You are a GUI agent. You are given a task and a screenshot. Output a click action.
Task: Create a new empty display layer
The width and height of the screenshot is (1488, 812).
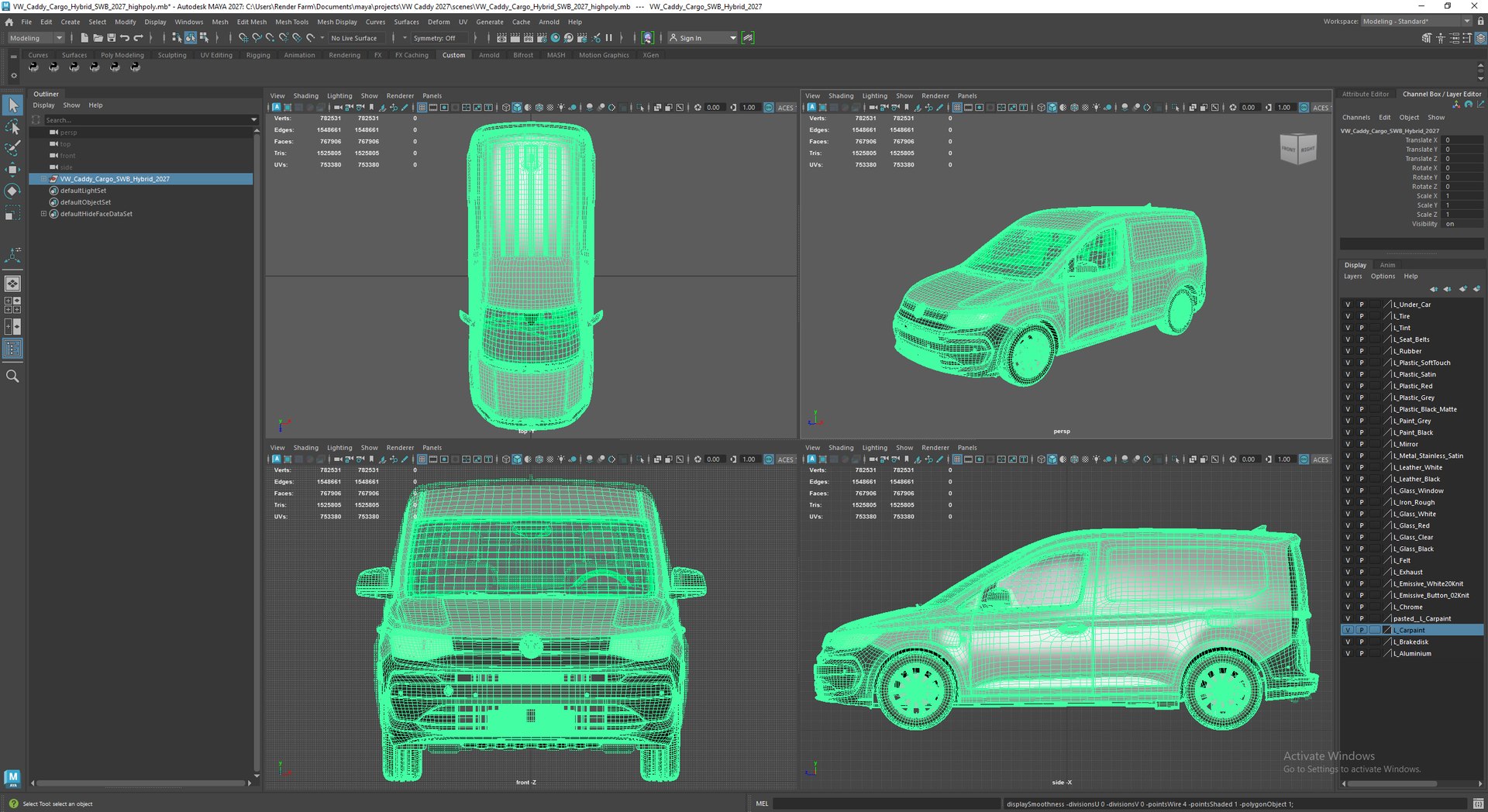click(1463, 289)
